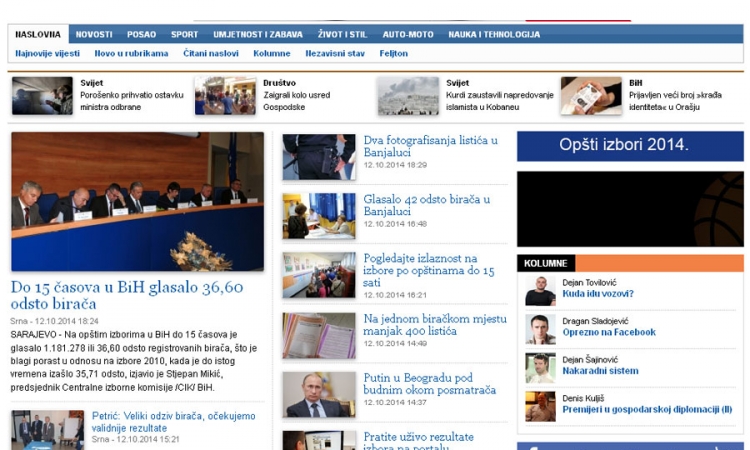
Task: Click Dejan Šajinović author photo
Action: point(540,368)
